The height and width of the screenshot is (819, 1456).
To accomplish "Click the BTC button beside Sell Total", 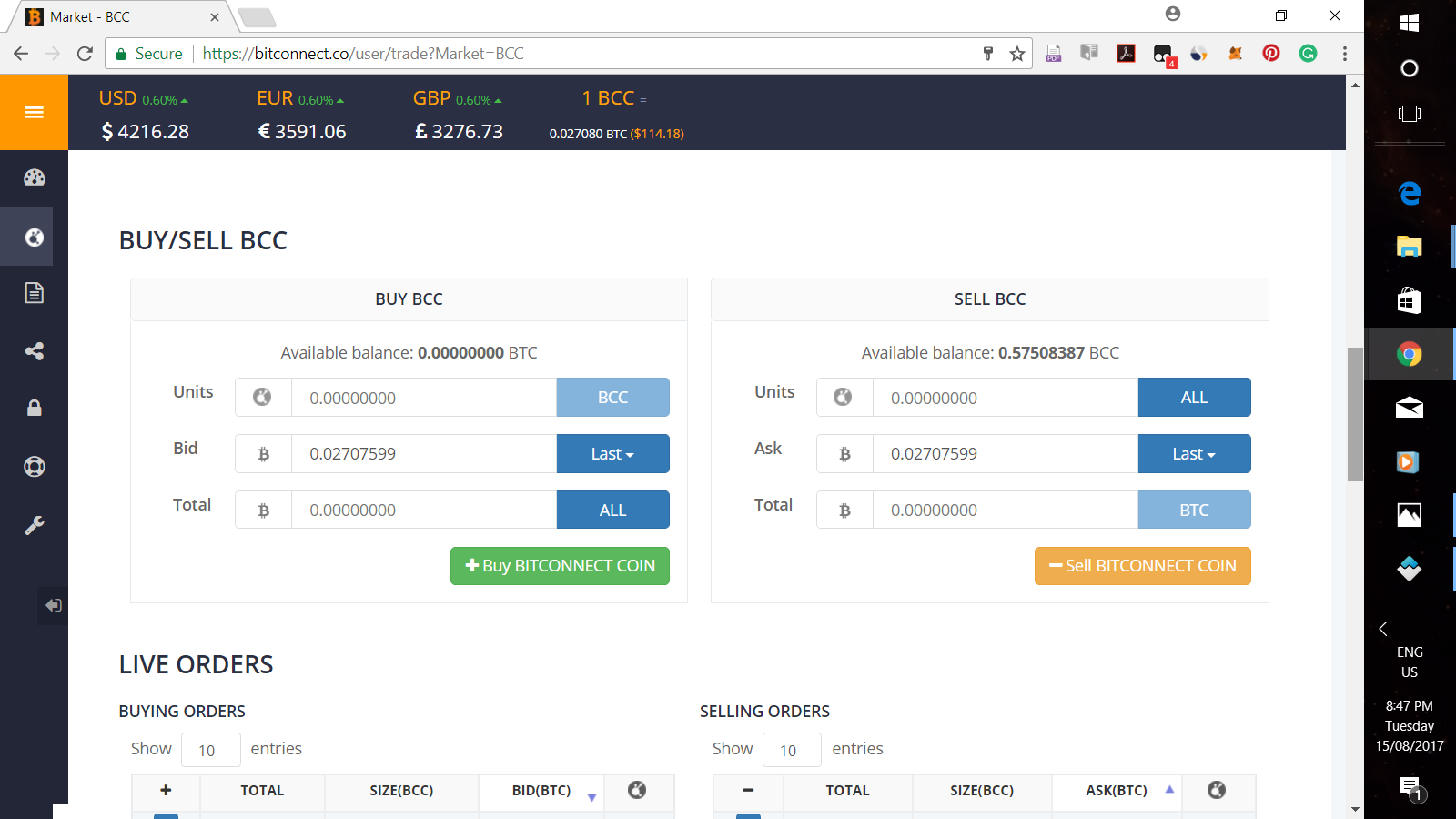I will point(1194,510).
